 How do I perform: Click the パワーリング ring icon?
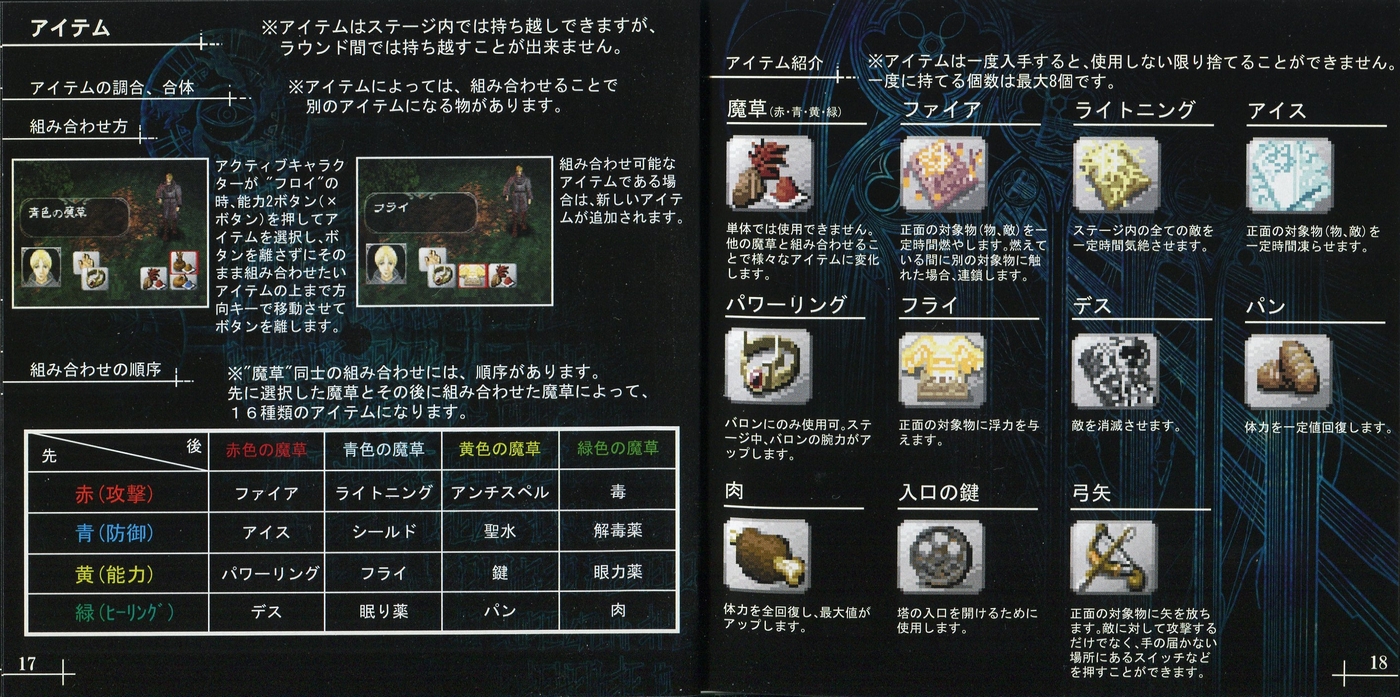tap(769, 367)
